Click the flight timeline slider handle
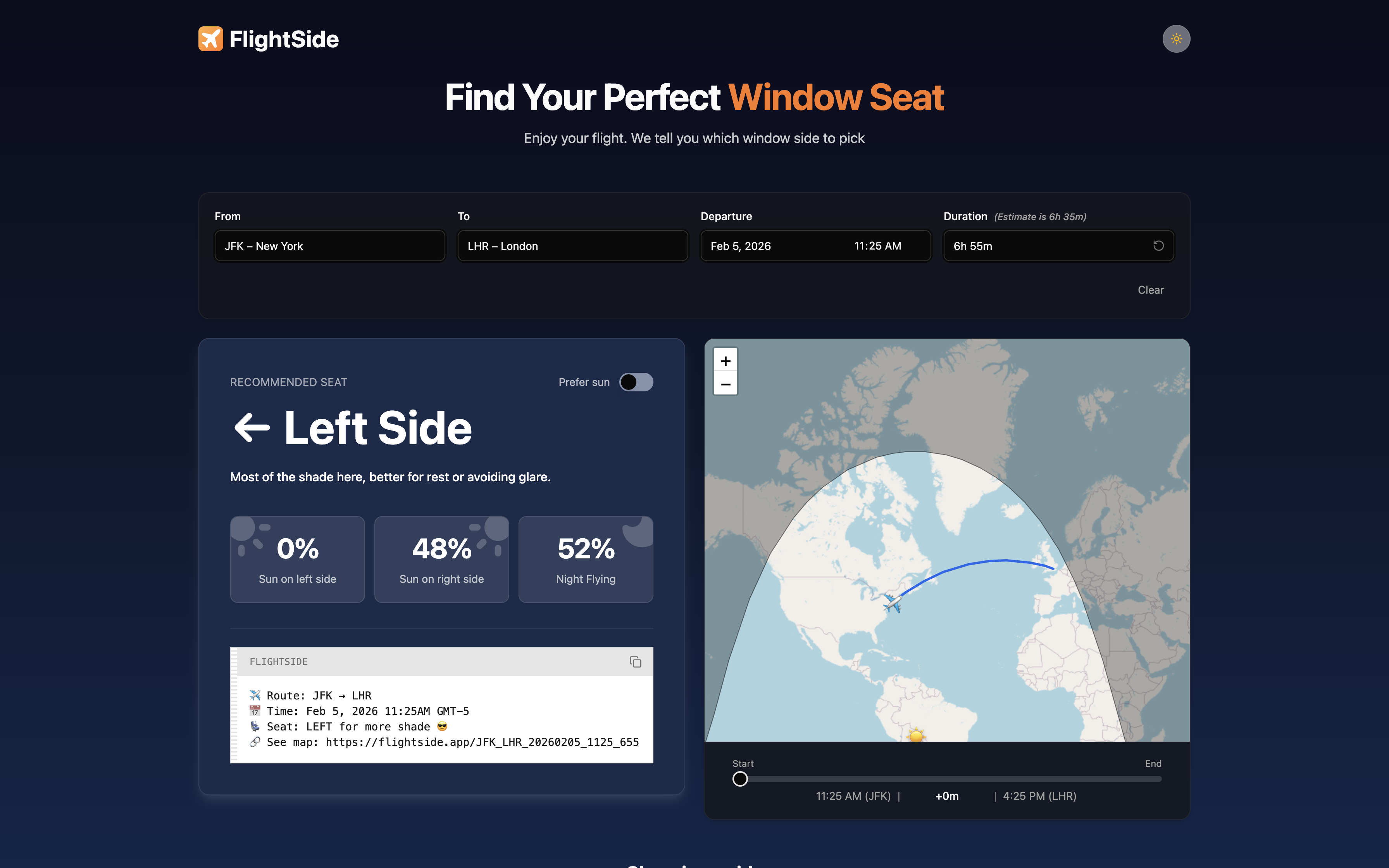The height and width of the screenshot is (868, 1389). click(x=740, y=779)
